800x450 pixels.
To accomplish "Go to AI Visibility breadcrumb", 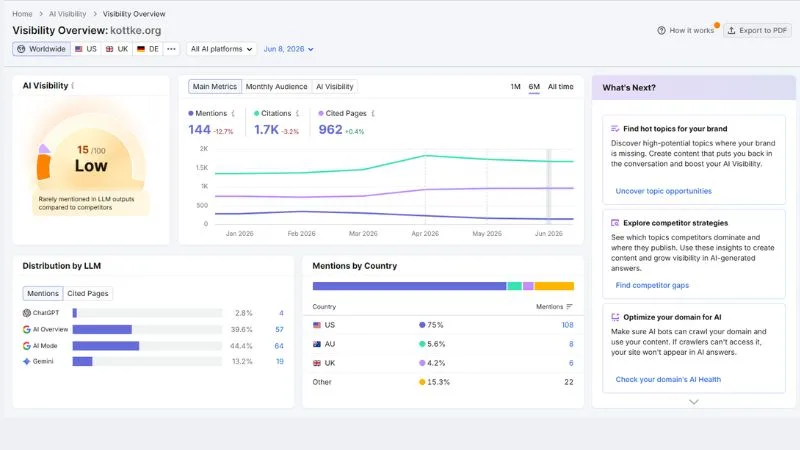I will point(67,14).
